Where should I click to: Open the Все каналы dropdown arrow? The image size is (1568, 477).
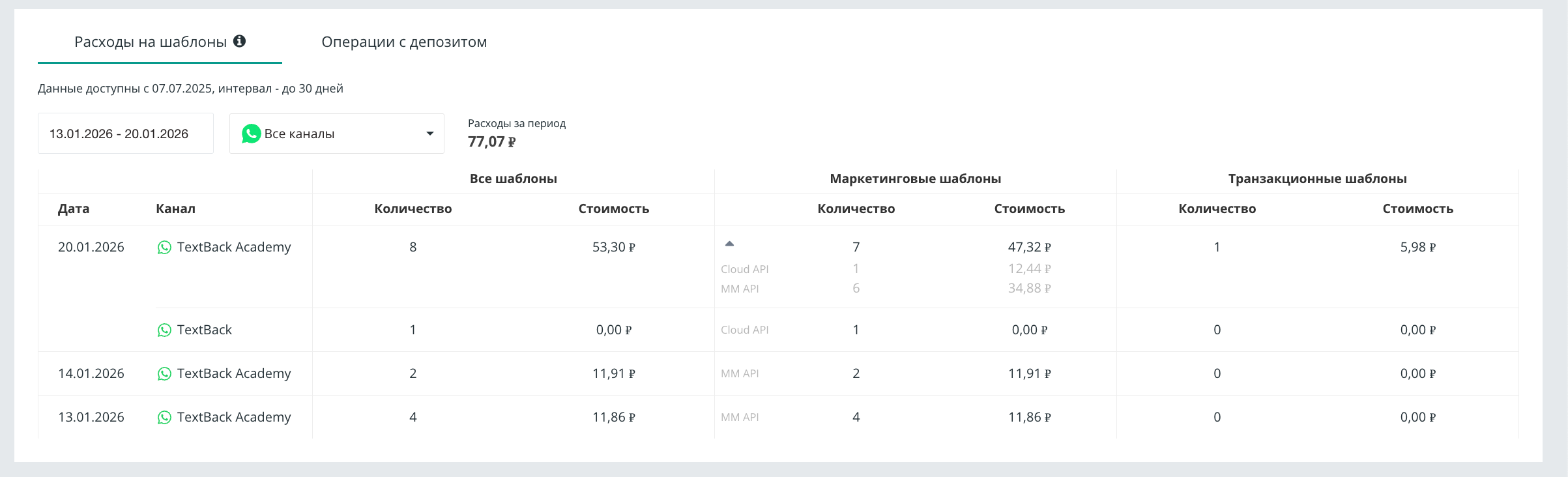click(x=429, y=134)
